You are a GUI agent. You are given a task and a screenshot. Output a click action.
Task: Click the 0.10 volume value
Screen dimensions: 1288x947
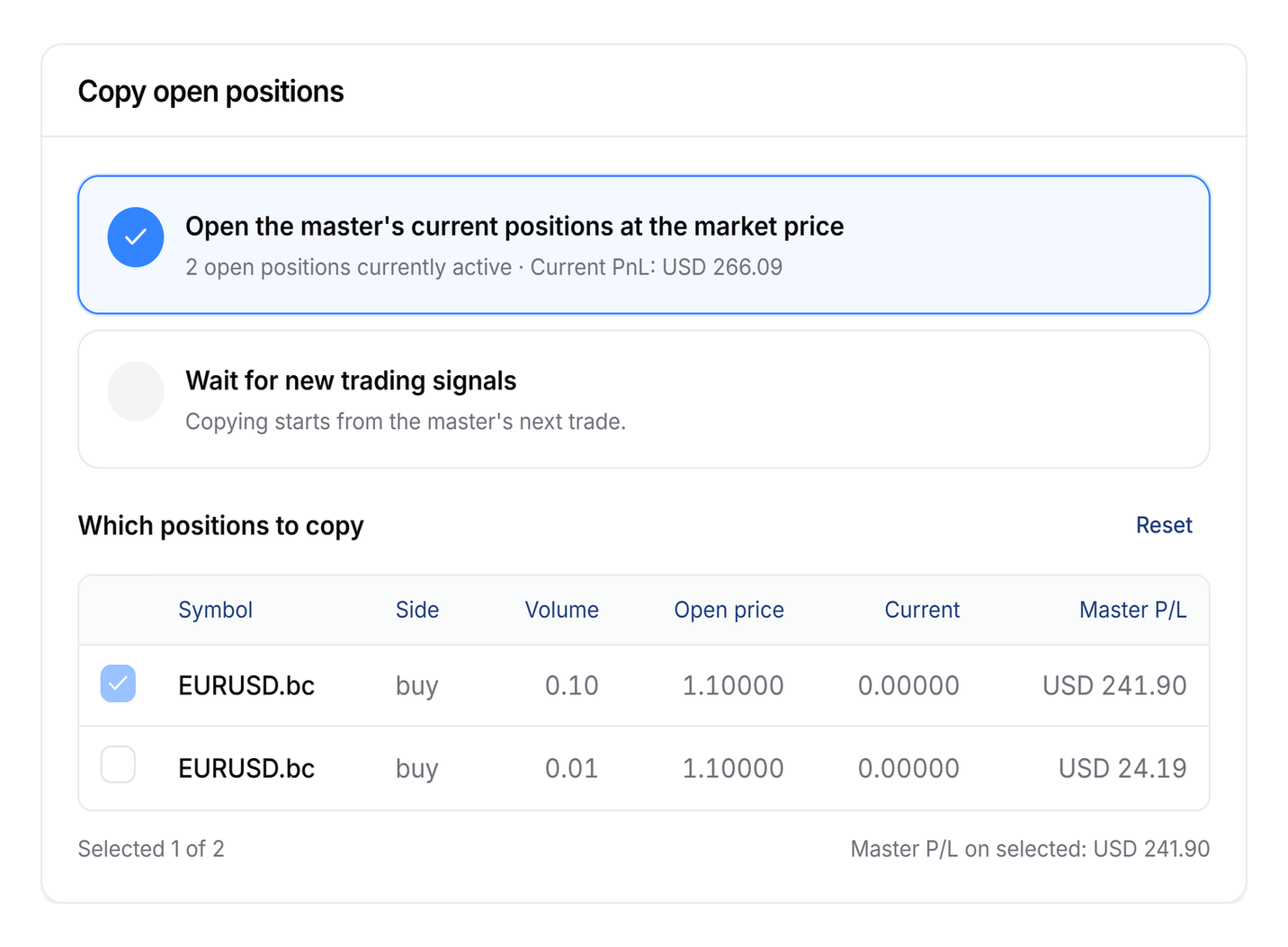point(572,685)
